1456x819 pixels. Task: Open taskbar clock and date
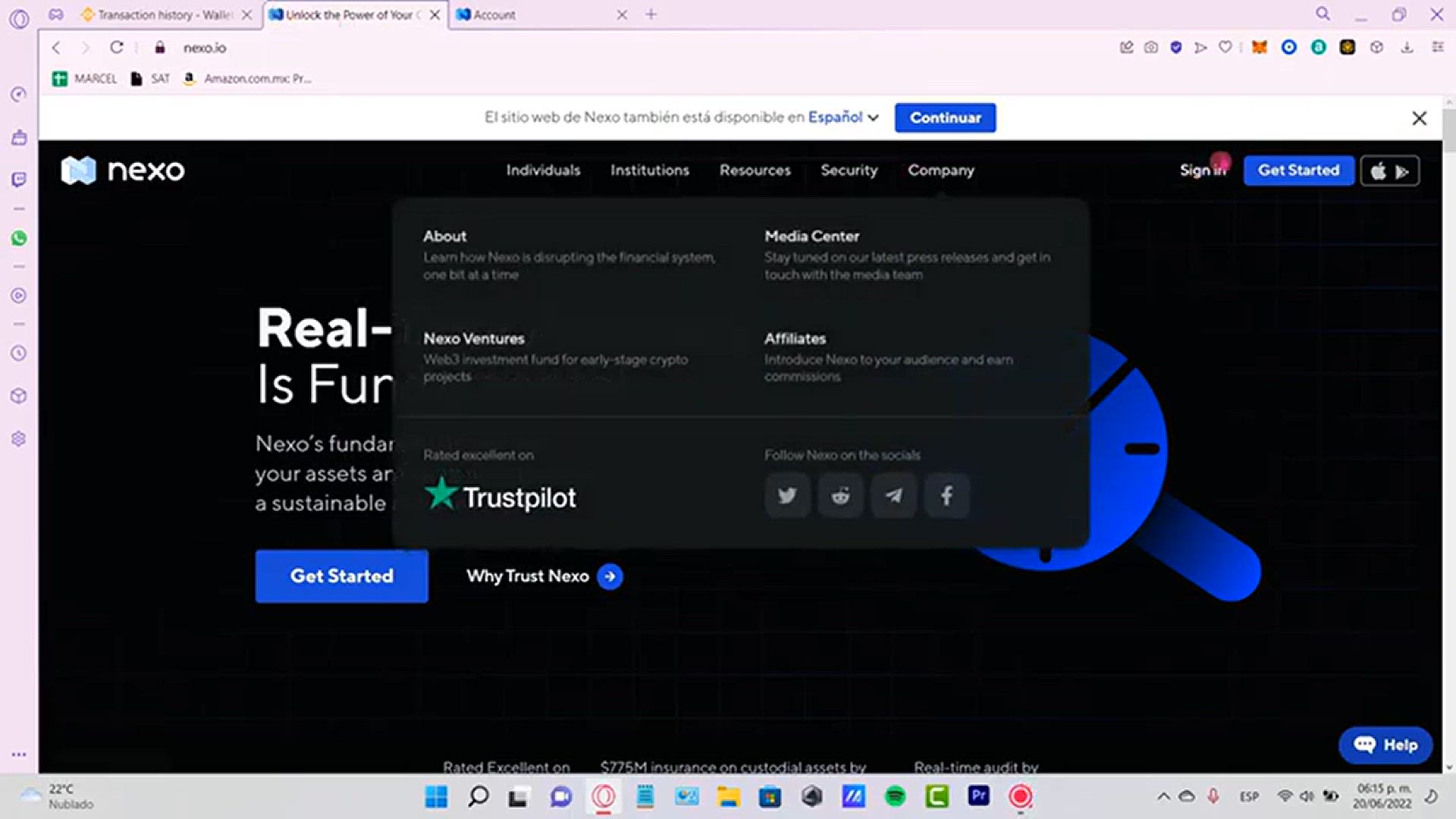pyautogui.click(x=1382, y=796)
